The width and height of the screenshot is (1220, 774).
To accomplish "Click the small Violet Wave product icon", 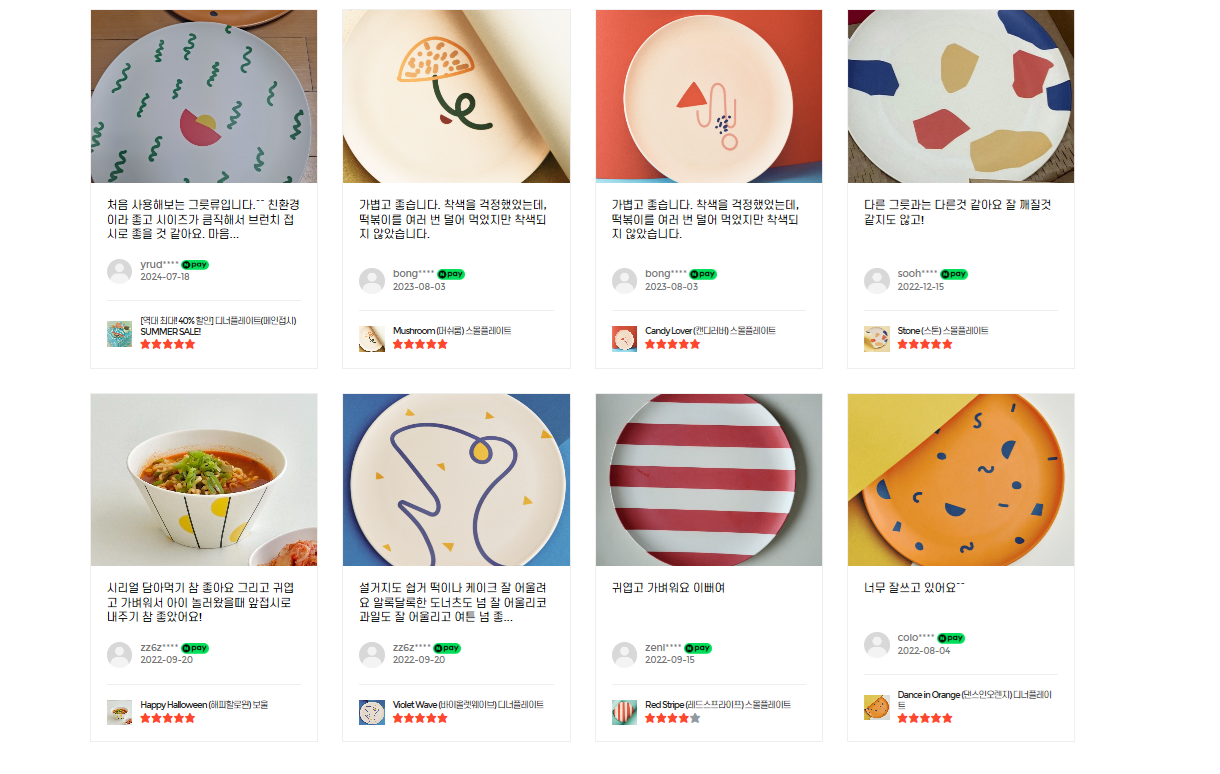I will pos(372,712).
